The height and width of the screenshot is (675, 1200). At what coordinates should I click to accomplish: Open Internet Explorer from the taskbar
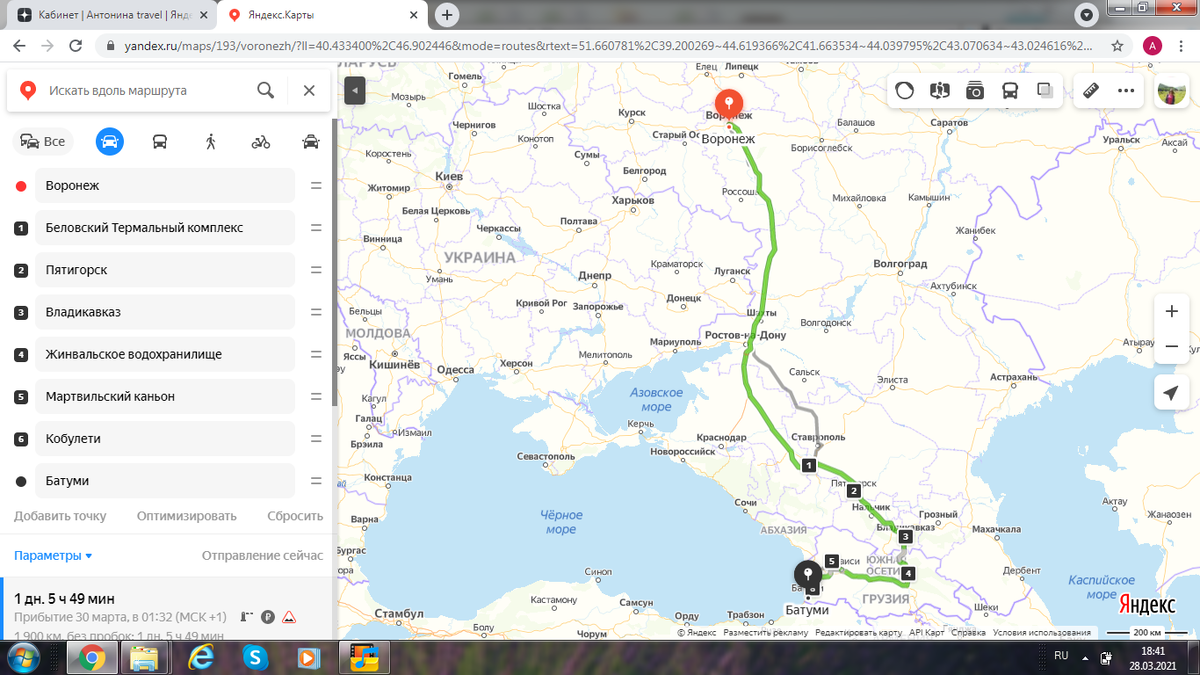(x=201, y=658)
